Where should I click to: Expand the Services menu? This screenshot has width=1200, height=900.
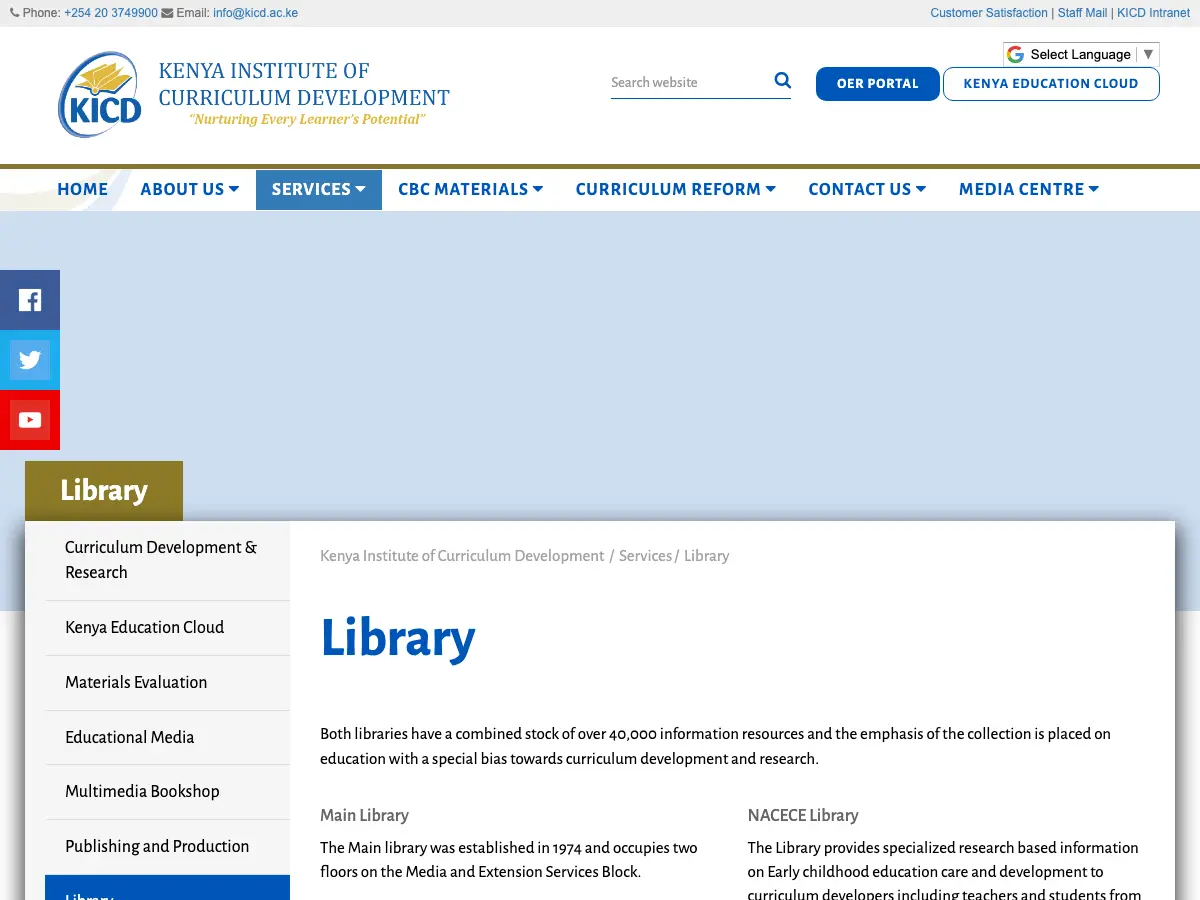(x=319, y=189)
